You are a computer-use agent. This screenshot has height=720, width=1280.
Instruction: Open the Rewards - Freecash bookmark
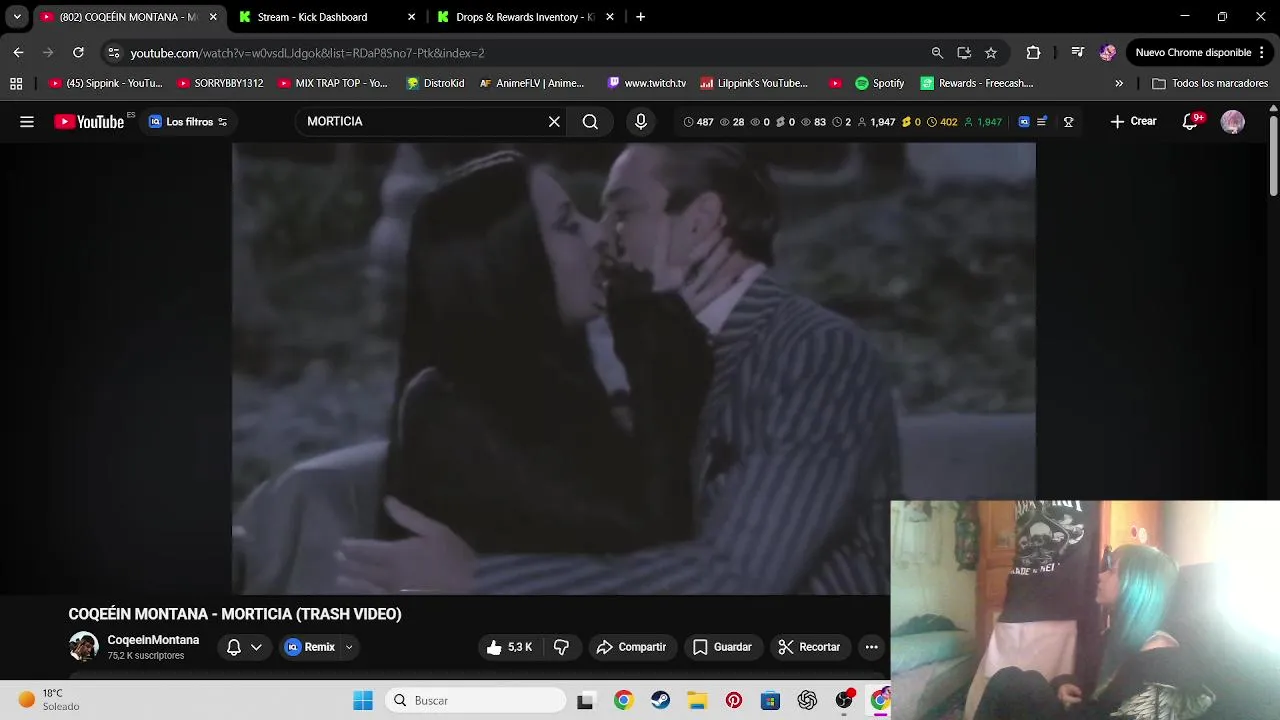pyautogui.click(x=977, y=84)
